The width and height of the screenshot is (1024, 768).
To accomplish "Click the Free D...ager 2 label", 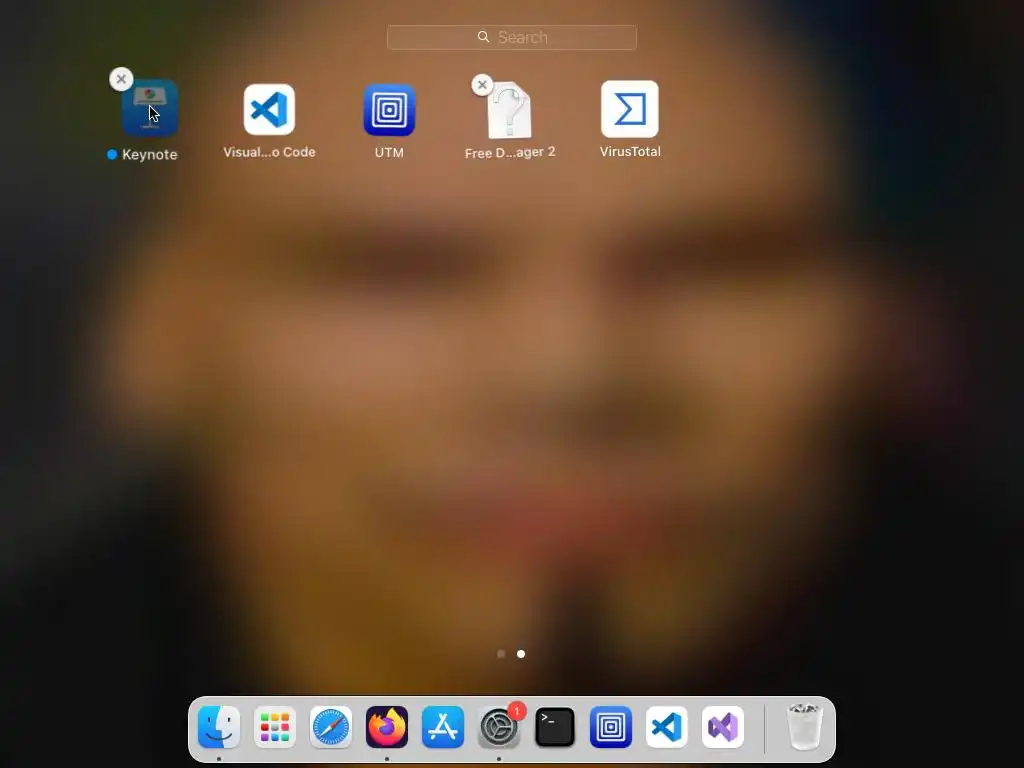I will click(x=510, y=153).
